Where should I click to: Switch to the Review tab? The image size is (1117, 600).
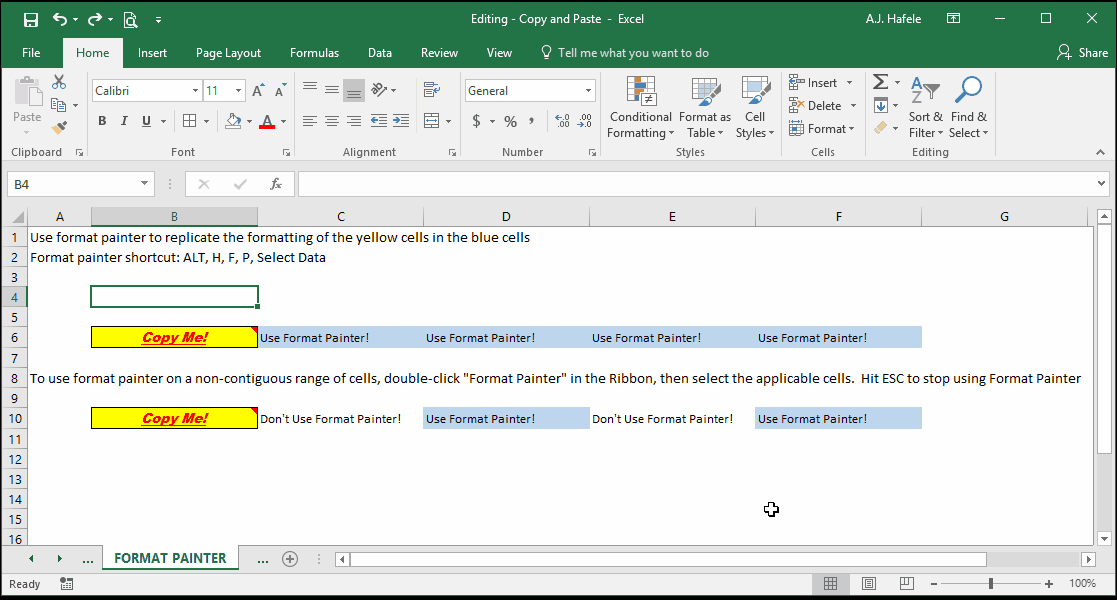(439, 53)
